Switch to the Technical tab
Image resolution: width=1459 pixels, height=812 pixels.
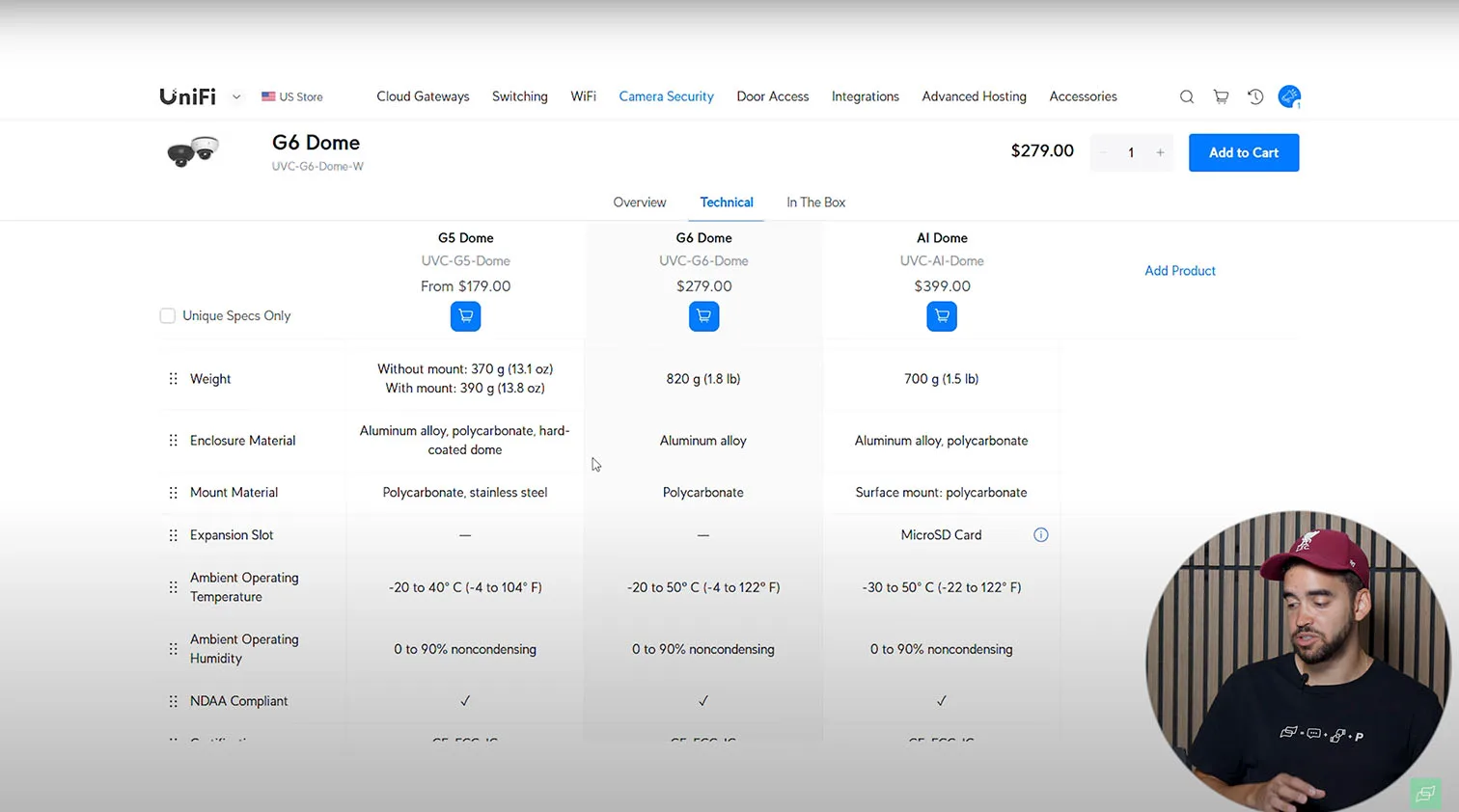(727, 203)
